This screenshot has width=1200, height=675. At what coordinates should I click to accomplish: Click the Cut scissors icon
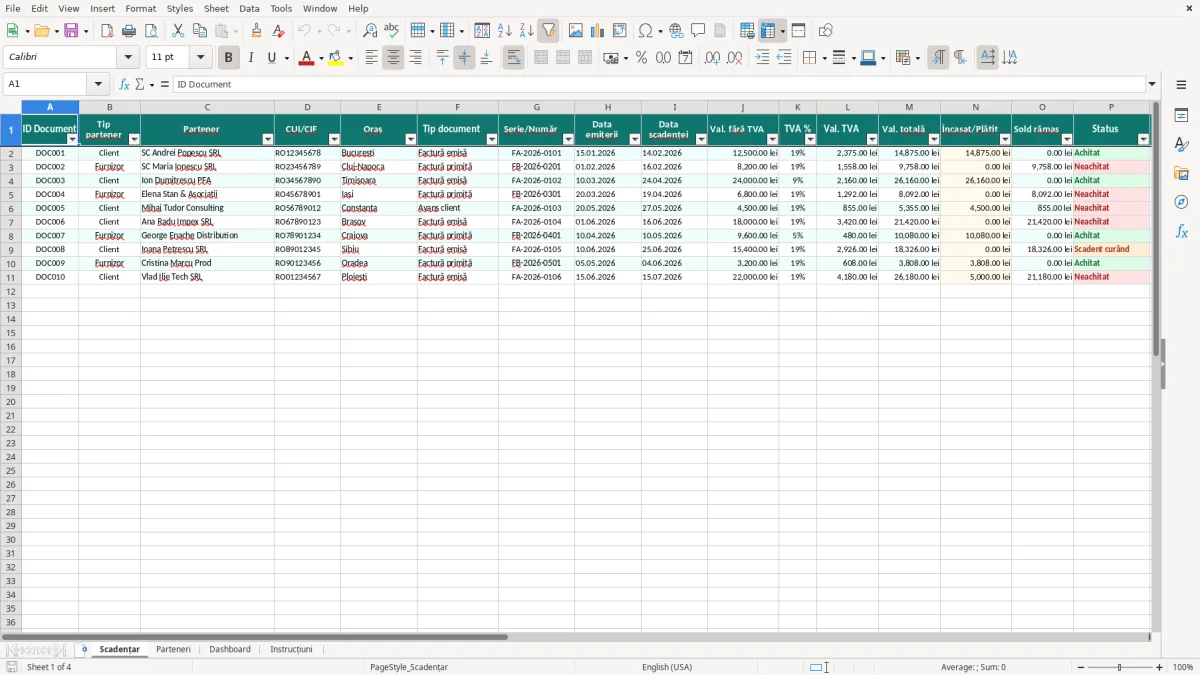178,31
